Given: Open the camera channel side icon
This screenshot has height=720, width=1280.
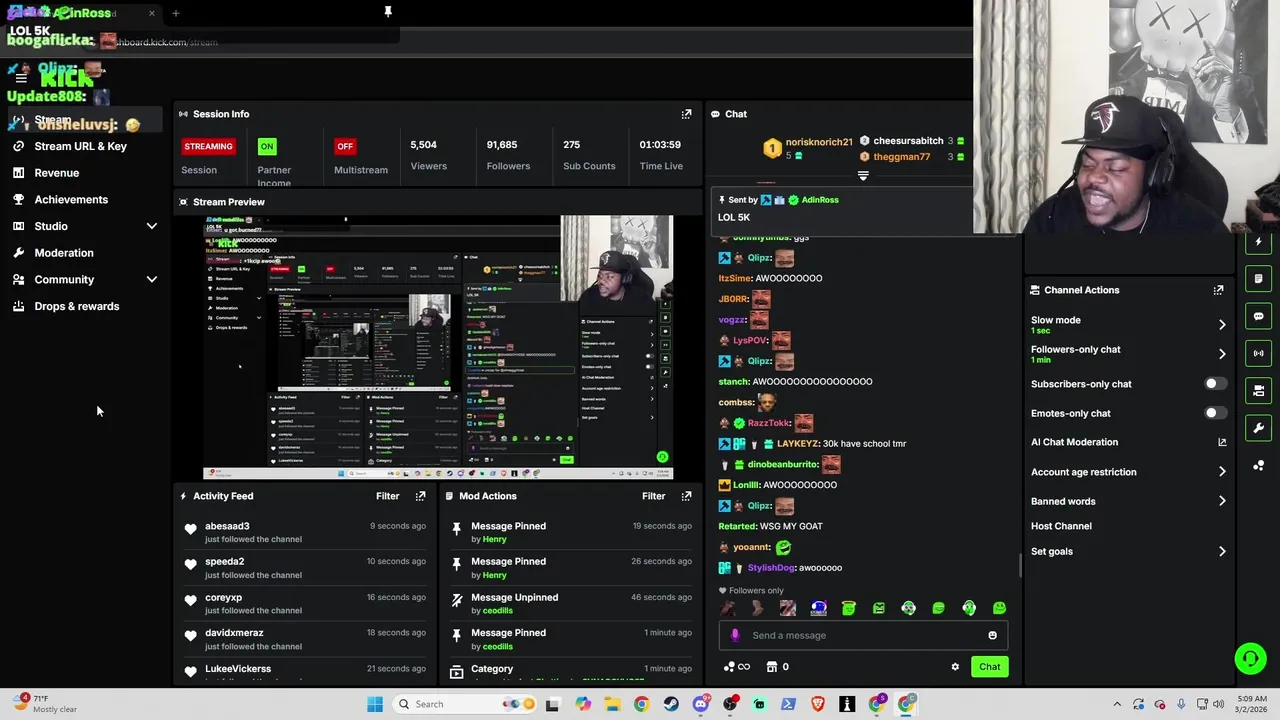Looking at the screenshot, I should [x=1258, y=390].
